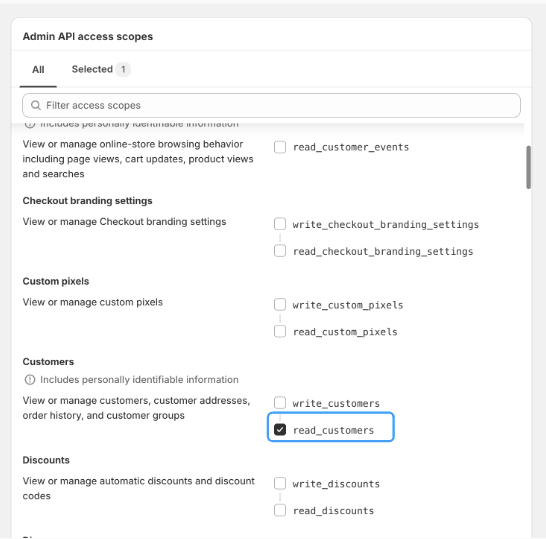Focus the Filter access scopes field
Image resolution: width=546 pixels, height=539 pixels.
click(x=271, y=106)
